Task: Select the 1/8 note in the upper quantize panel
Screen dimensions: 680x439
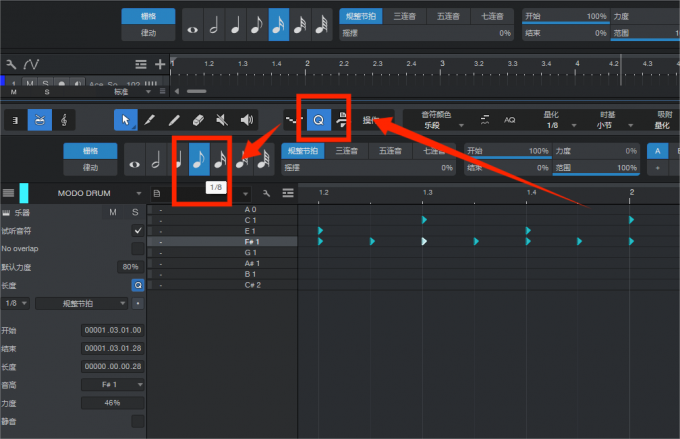Action: click(x=257, y=24)
